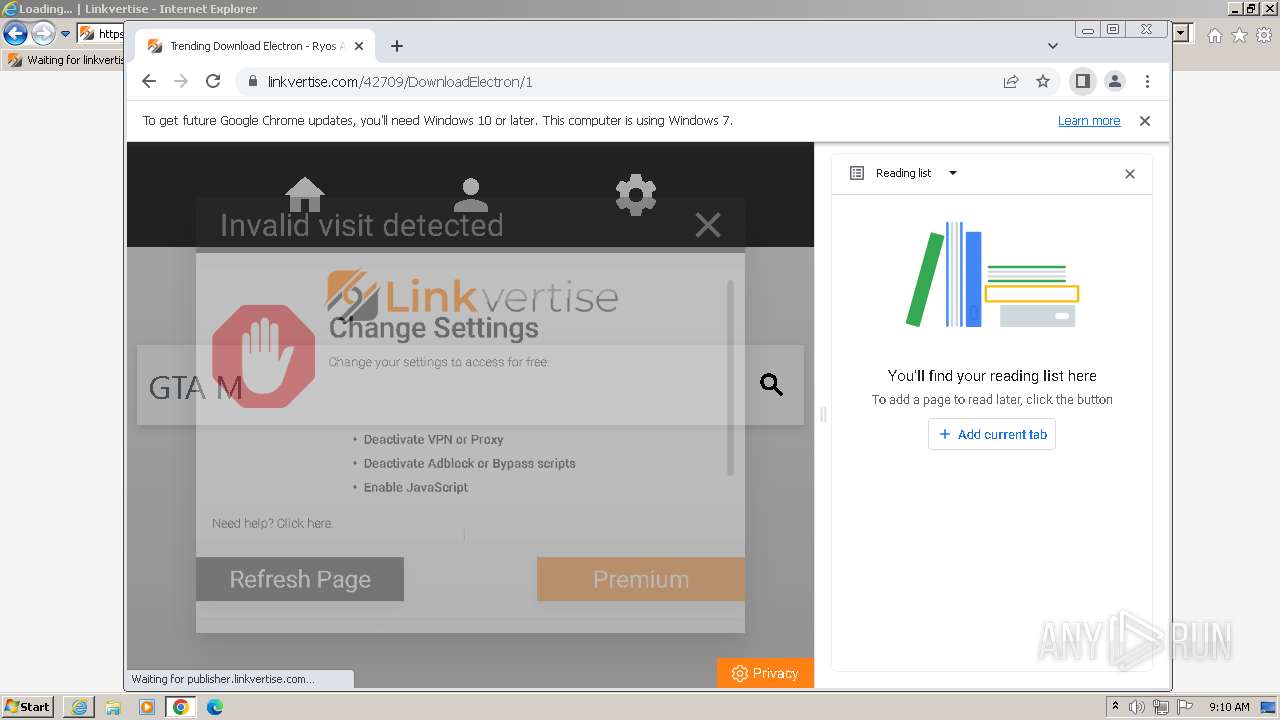Click the Edge taskbar icon
This screenshot has width=1280, height=720.
(x=215, y=707)
